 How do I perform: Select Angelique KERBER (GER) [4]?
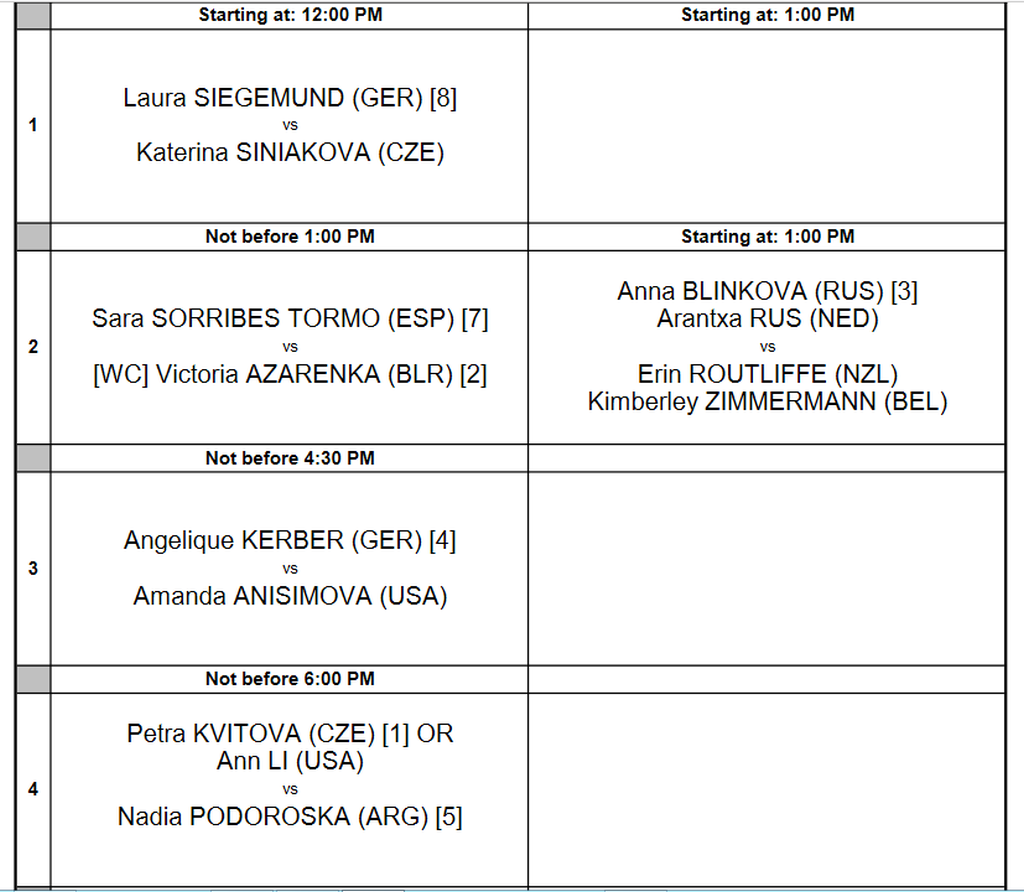pos(290,541)
